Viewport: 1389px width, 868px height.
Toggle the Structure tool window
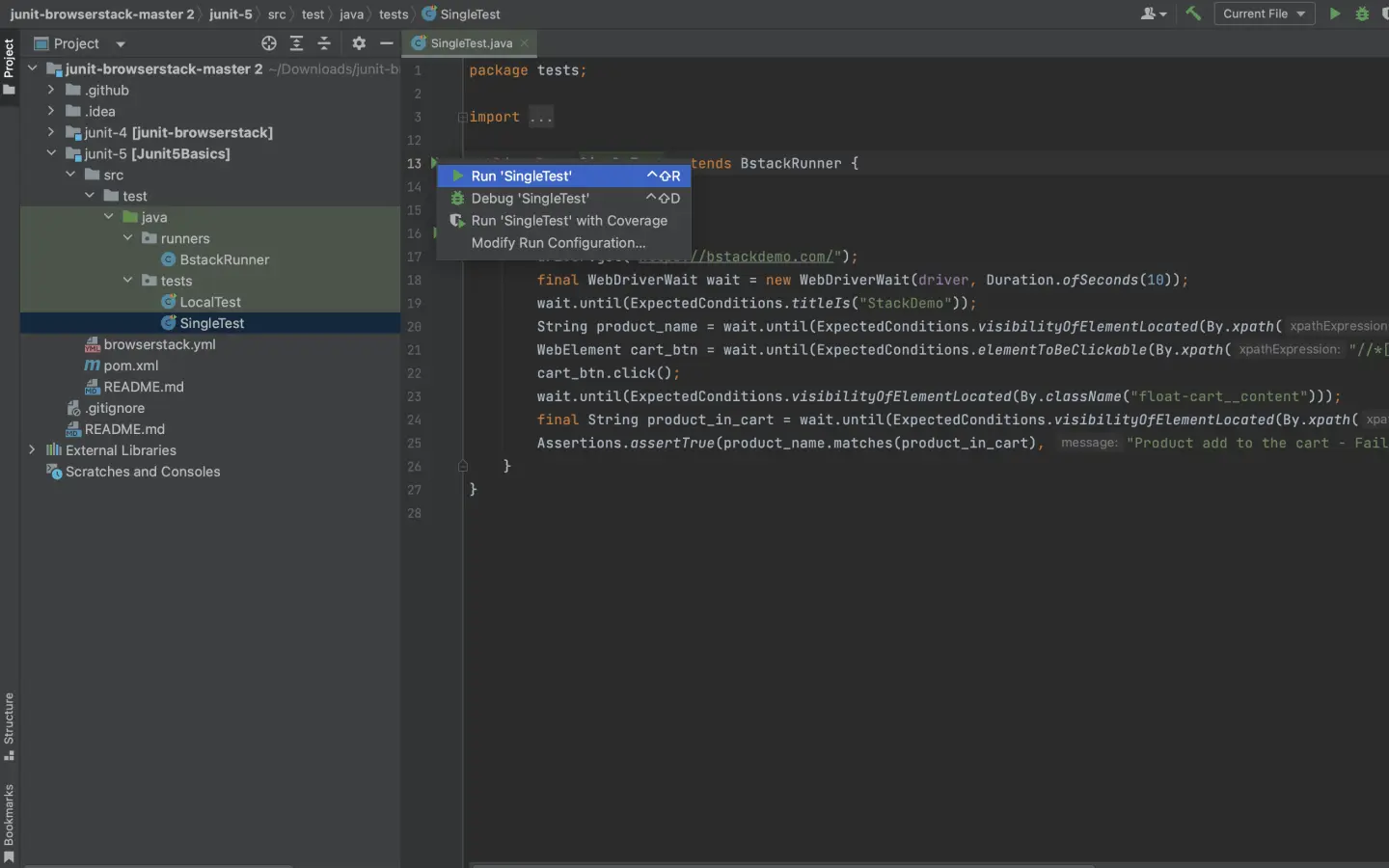pyautogui.click(x=9, y=725)
